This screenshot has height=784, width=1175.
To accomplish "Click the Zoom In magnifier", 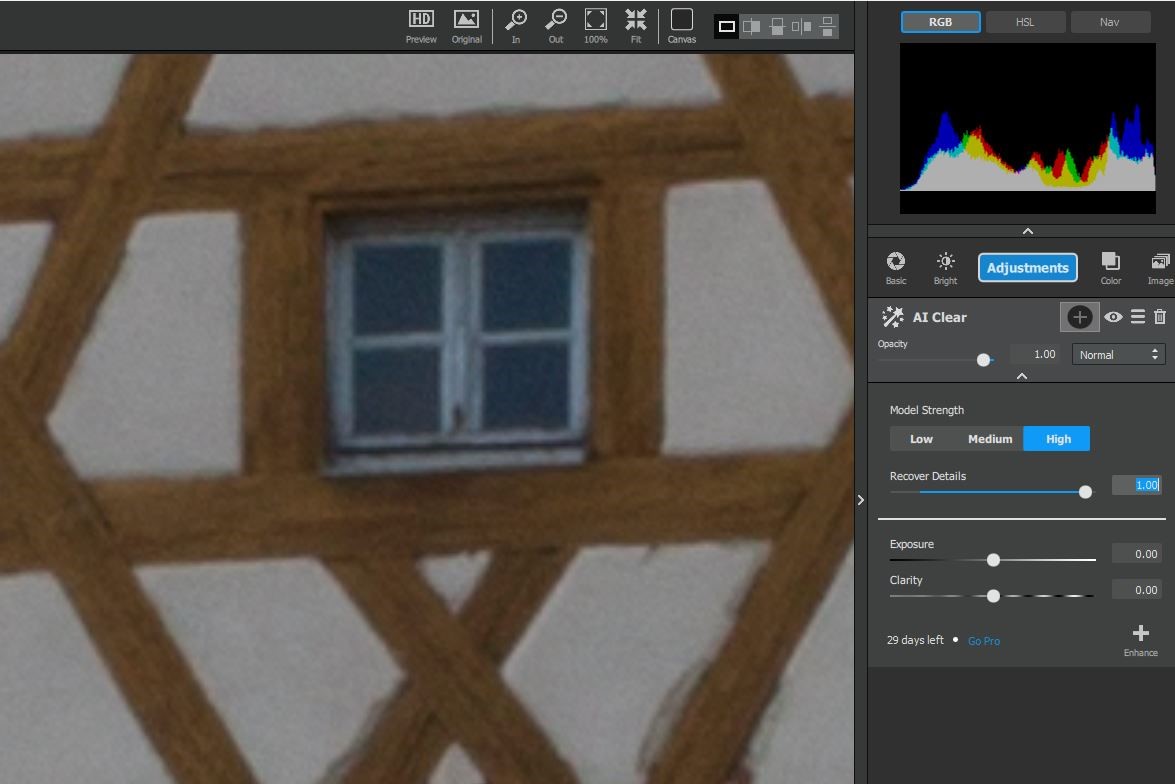I will (516, 25).
